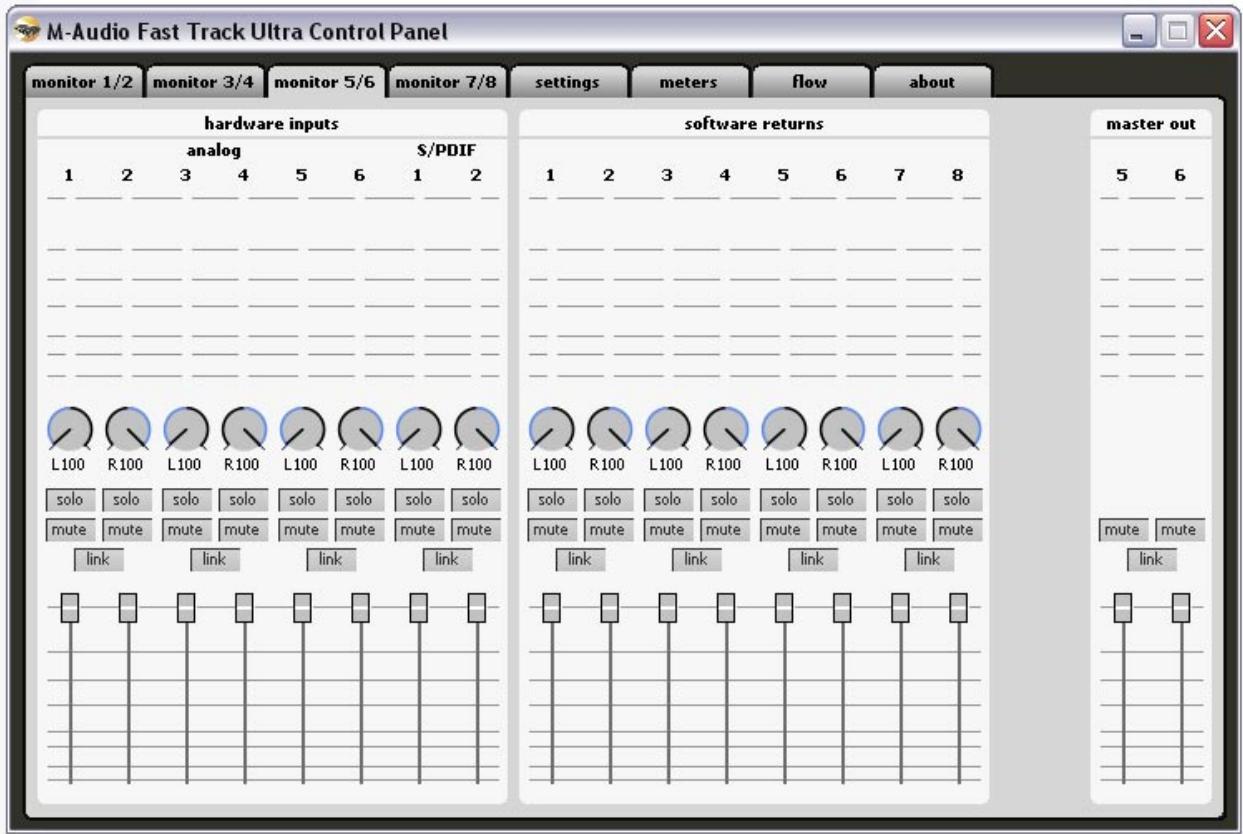Switch to the monitor 1/2 tab
The height and width of the screenshot is (834, 1243).
[x=83, y=83]
